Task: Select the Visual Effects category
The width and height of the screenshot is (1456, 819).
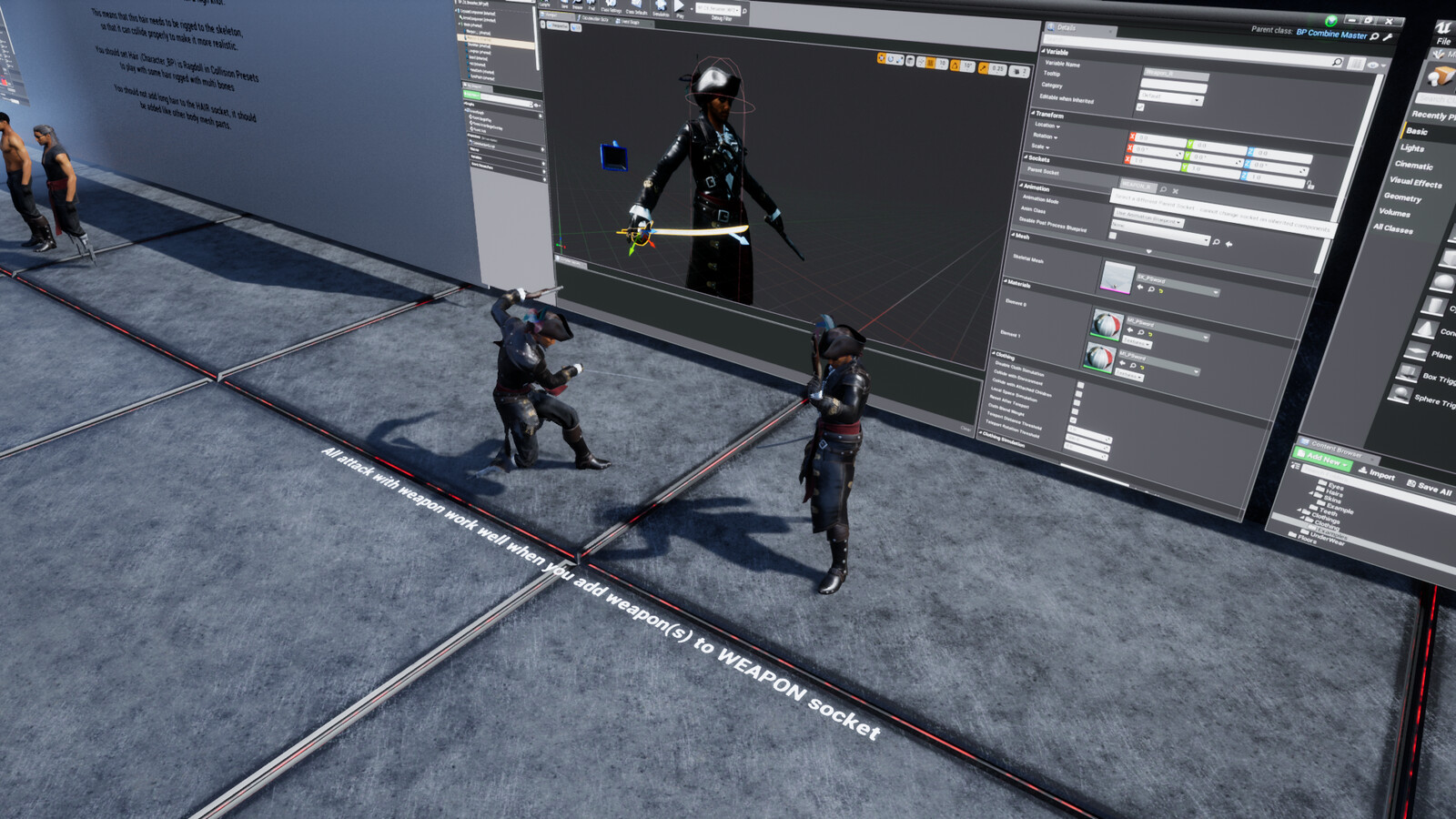Action: [1416, 182]
